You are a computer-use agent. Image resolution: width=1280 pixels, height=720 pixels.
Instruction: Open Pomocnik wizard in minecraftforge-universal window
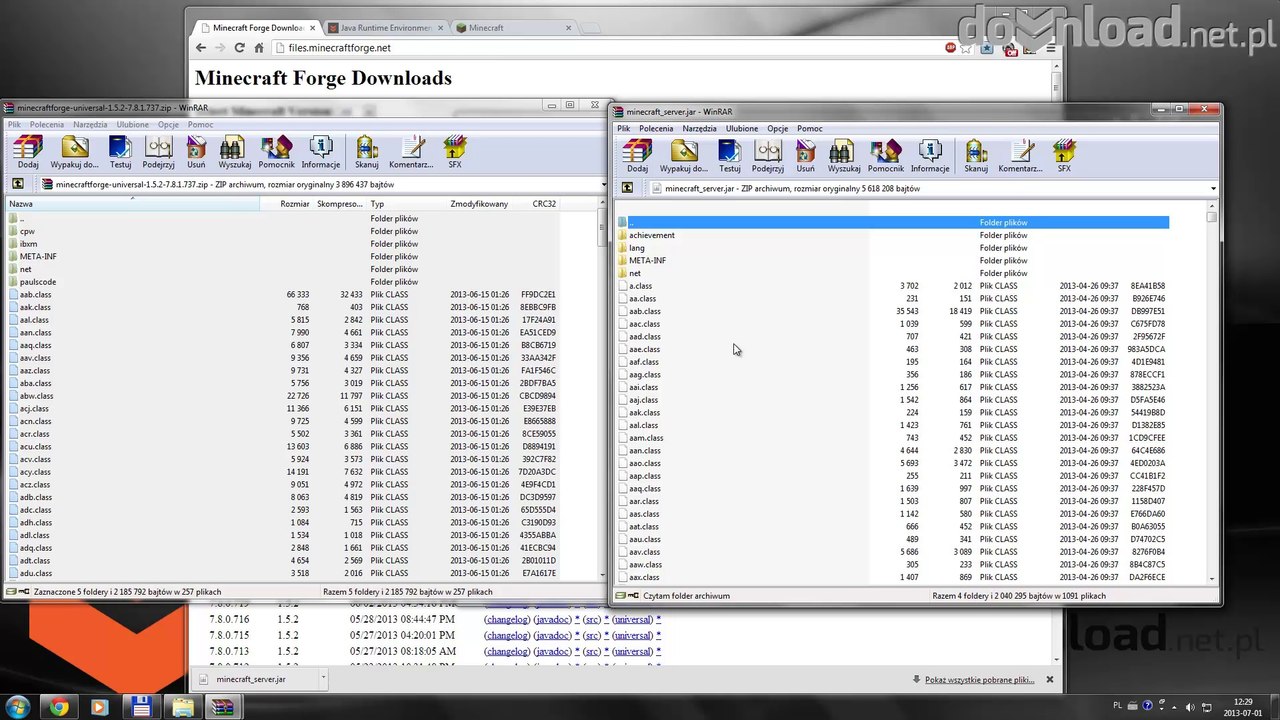[276, 152]
